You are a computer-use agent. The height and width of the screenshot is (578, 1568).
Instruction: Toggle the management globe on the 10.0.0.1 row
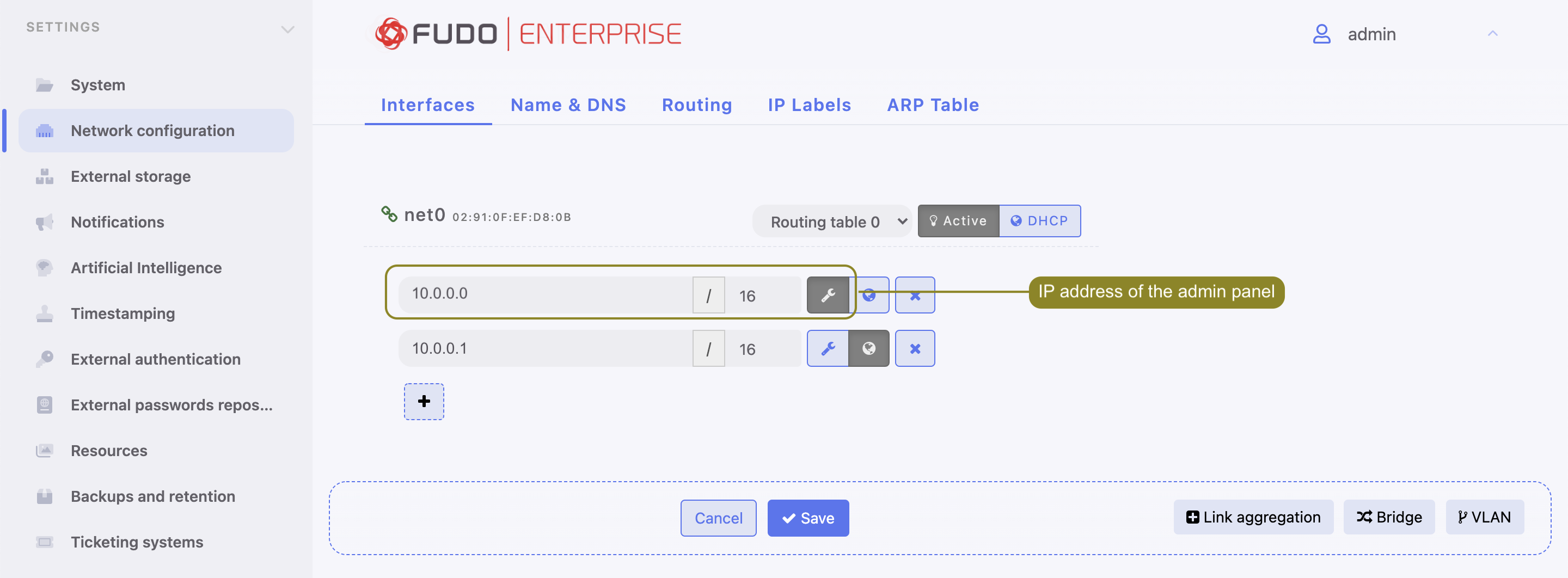[868, 348]
